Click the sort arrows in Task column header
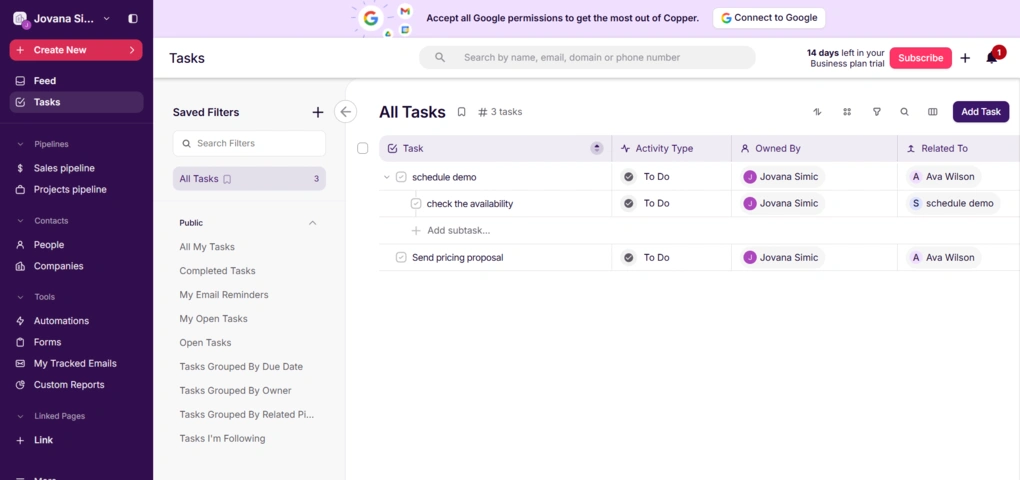 [x=597, y=148]
